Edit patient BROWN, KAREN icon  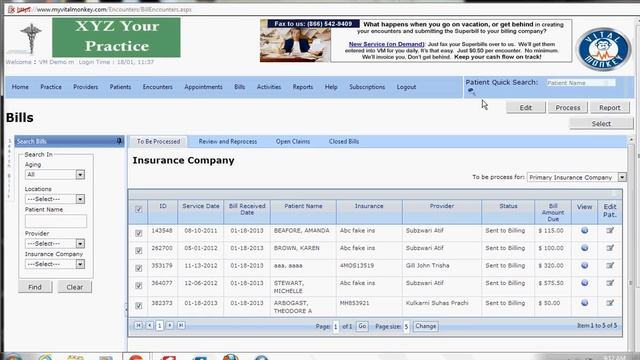coord(610,248)
